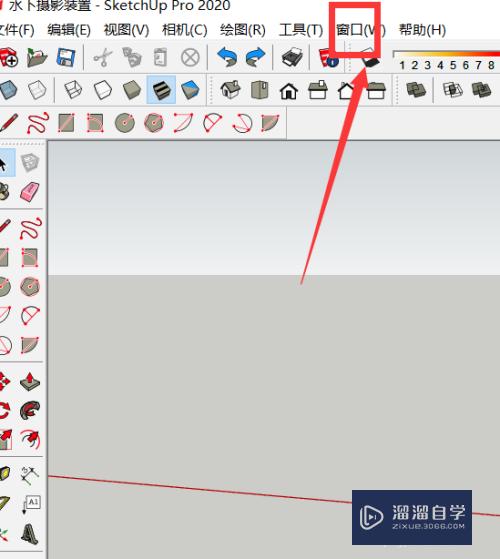This screenshot has height=559, width=500.
Task: Select the Push/Pull tool
Action: pos(30,381)
